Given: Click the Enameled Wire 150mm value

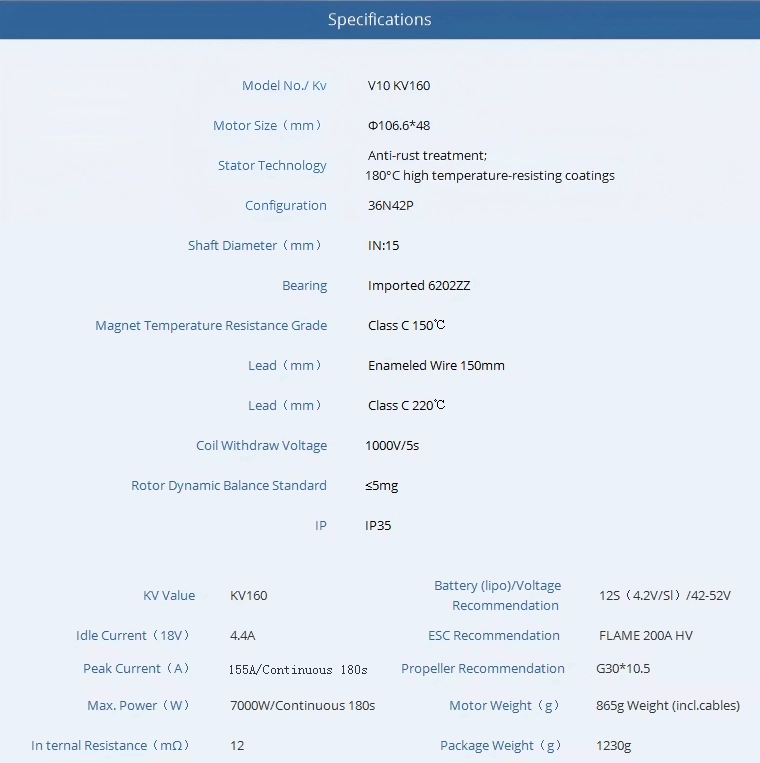Looking at the screenshot, I should pyautogui.click(x=436, y=366).
